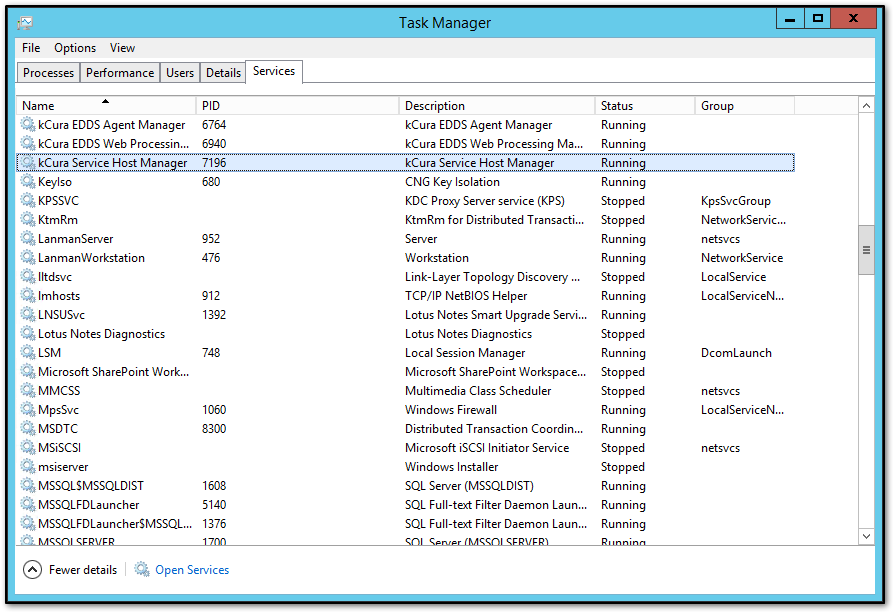Click the KDC Proxy Server service (KPS) description
894x613 pixels.
point(485,201)
